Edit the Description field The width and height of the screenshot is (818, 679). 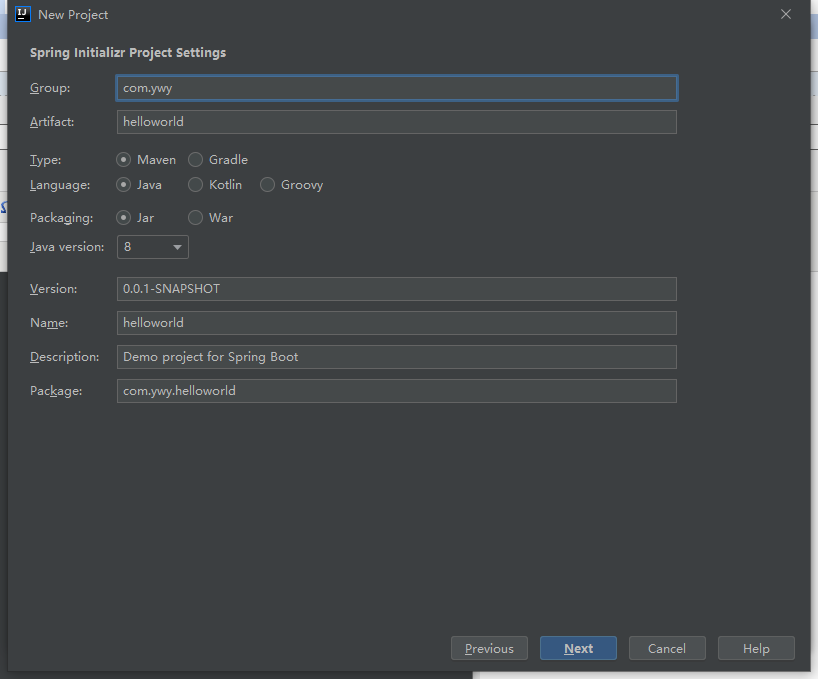point(396,357)
